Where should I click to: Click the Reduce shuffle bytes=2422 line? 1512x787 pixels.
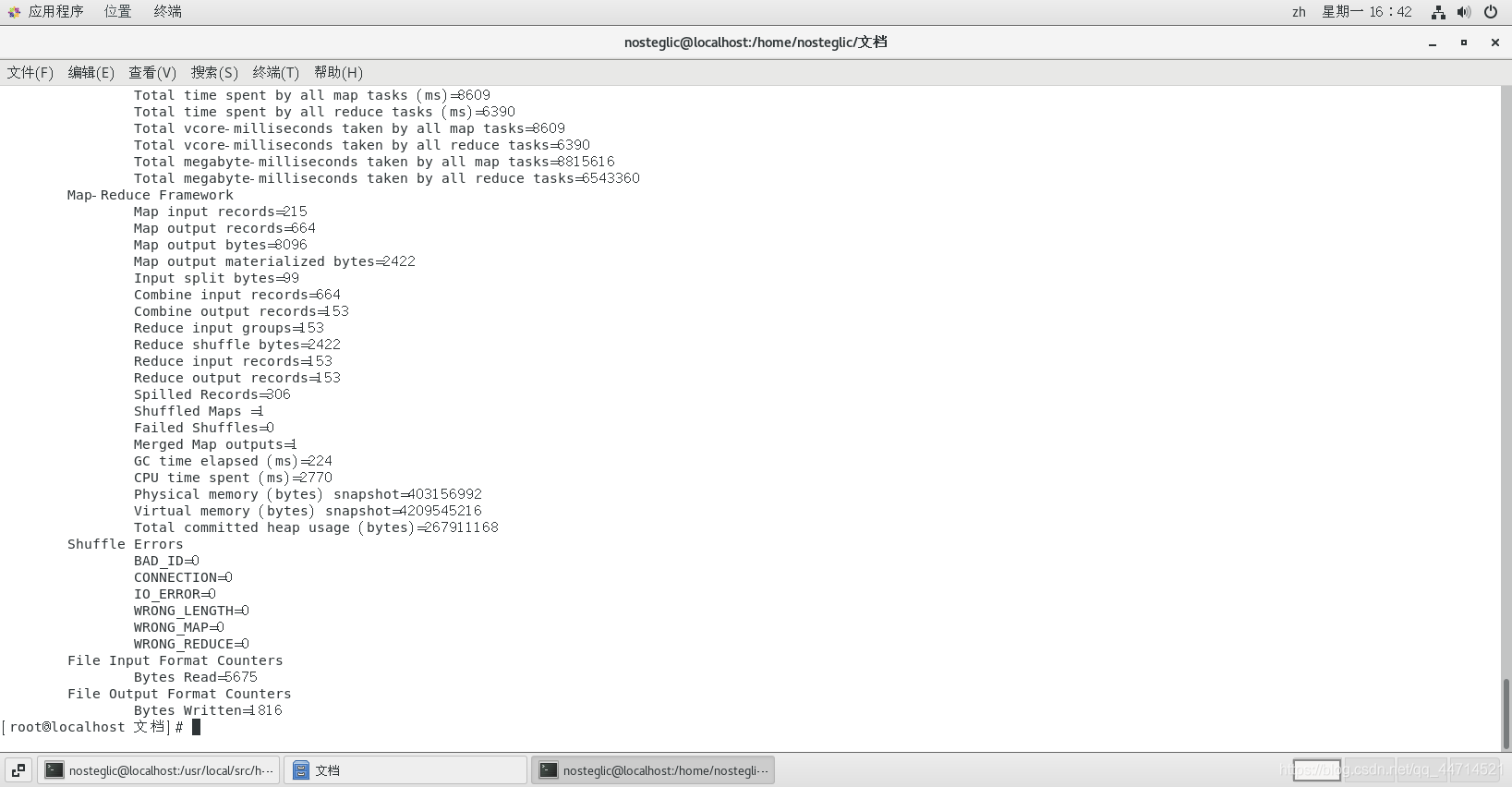tap(237, 345)
